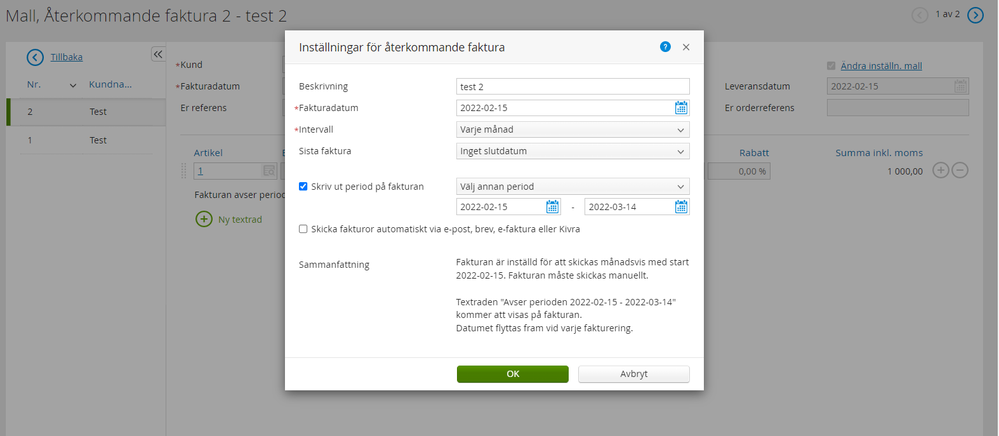Open the blue help question mark icon

pyautogui.click(x=665, y=47)
